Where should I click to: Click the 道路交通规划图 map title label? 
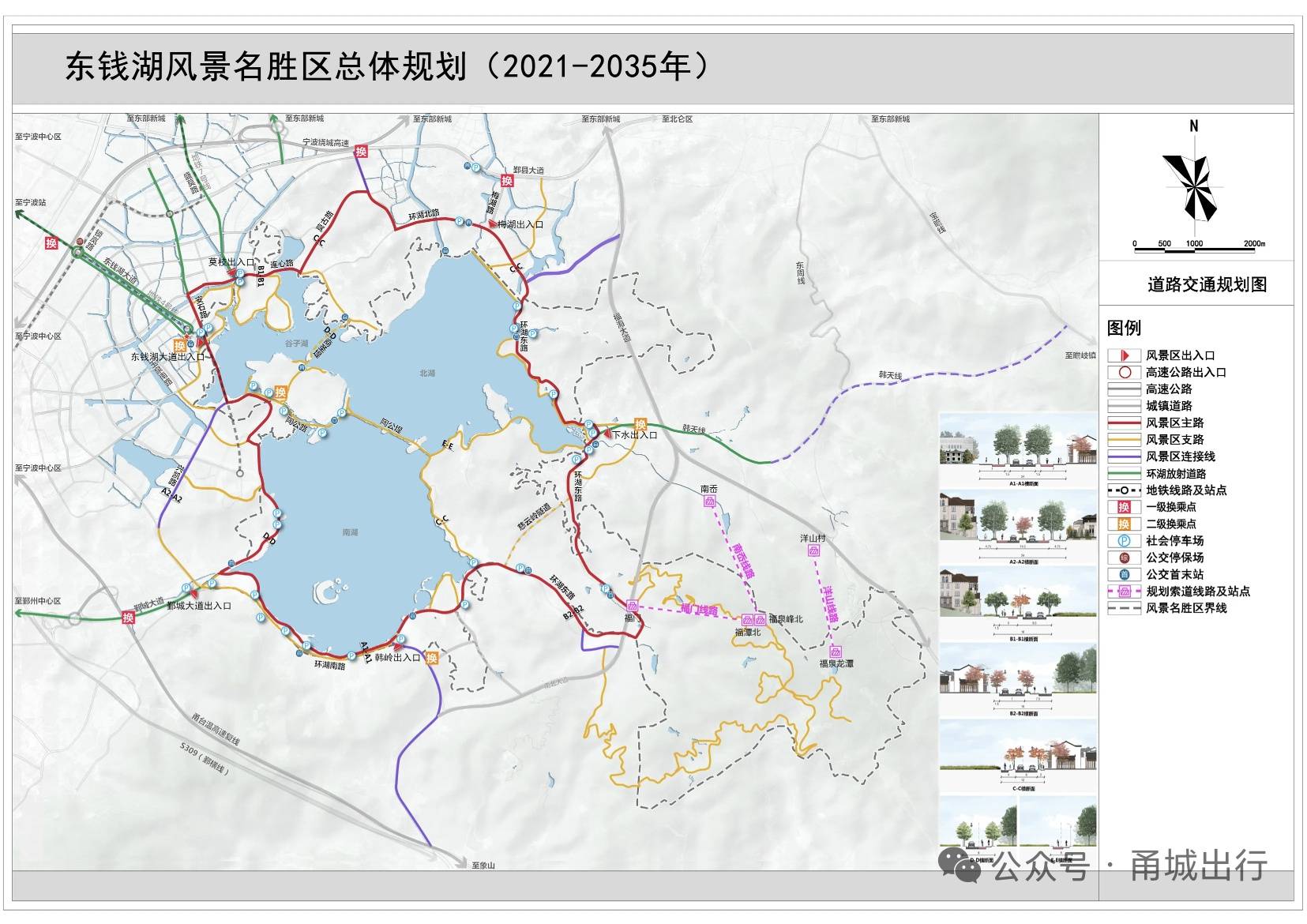click(1206, 285)
